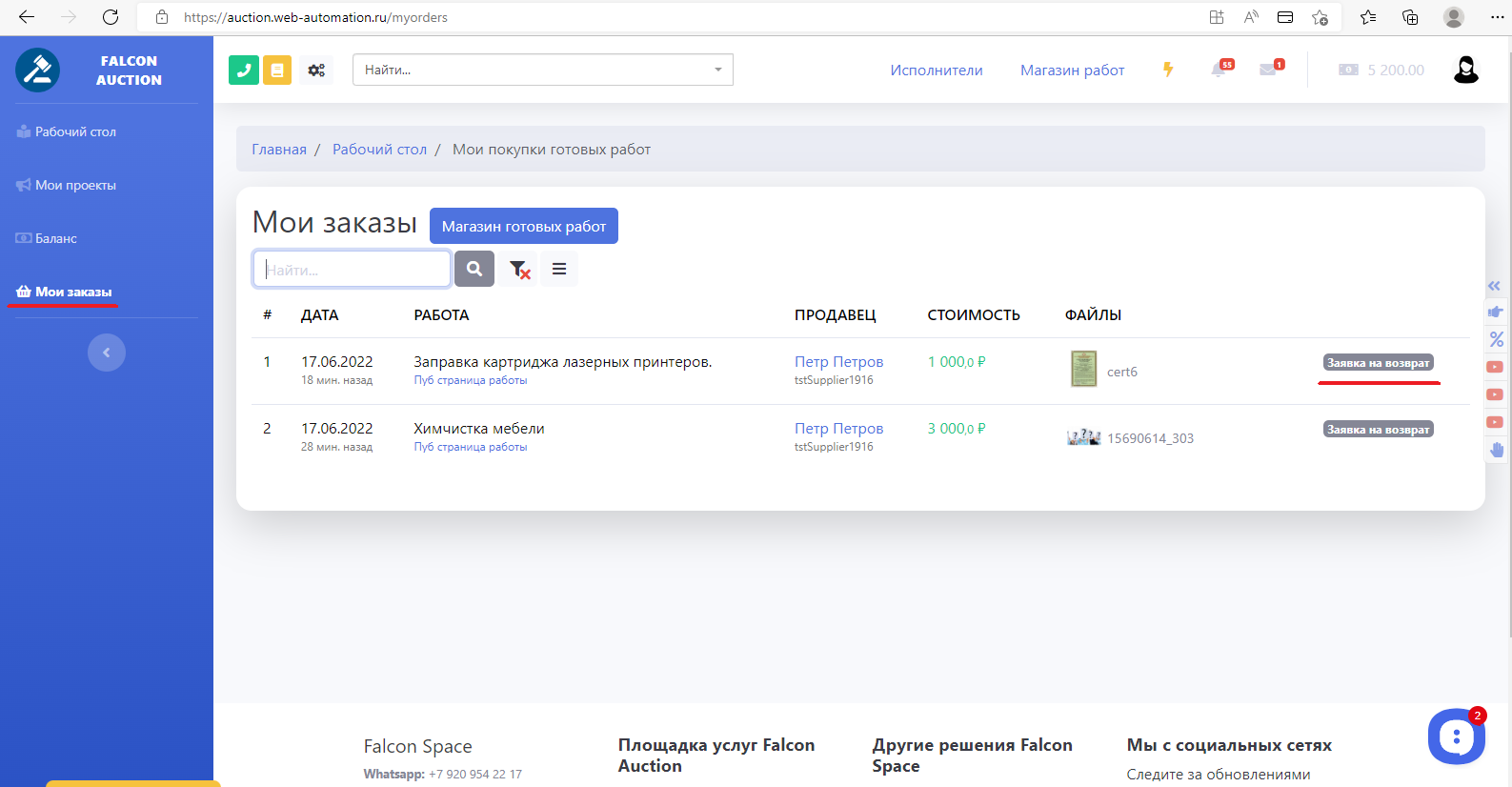Viewport: 1512px width, 787px height.
Task: Collapse the left sidebar with chevron
Action: [107, 353]
